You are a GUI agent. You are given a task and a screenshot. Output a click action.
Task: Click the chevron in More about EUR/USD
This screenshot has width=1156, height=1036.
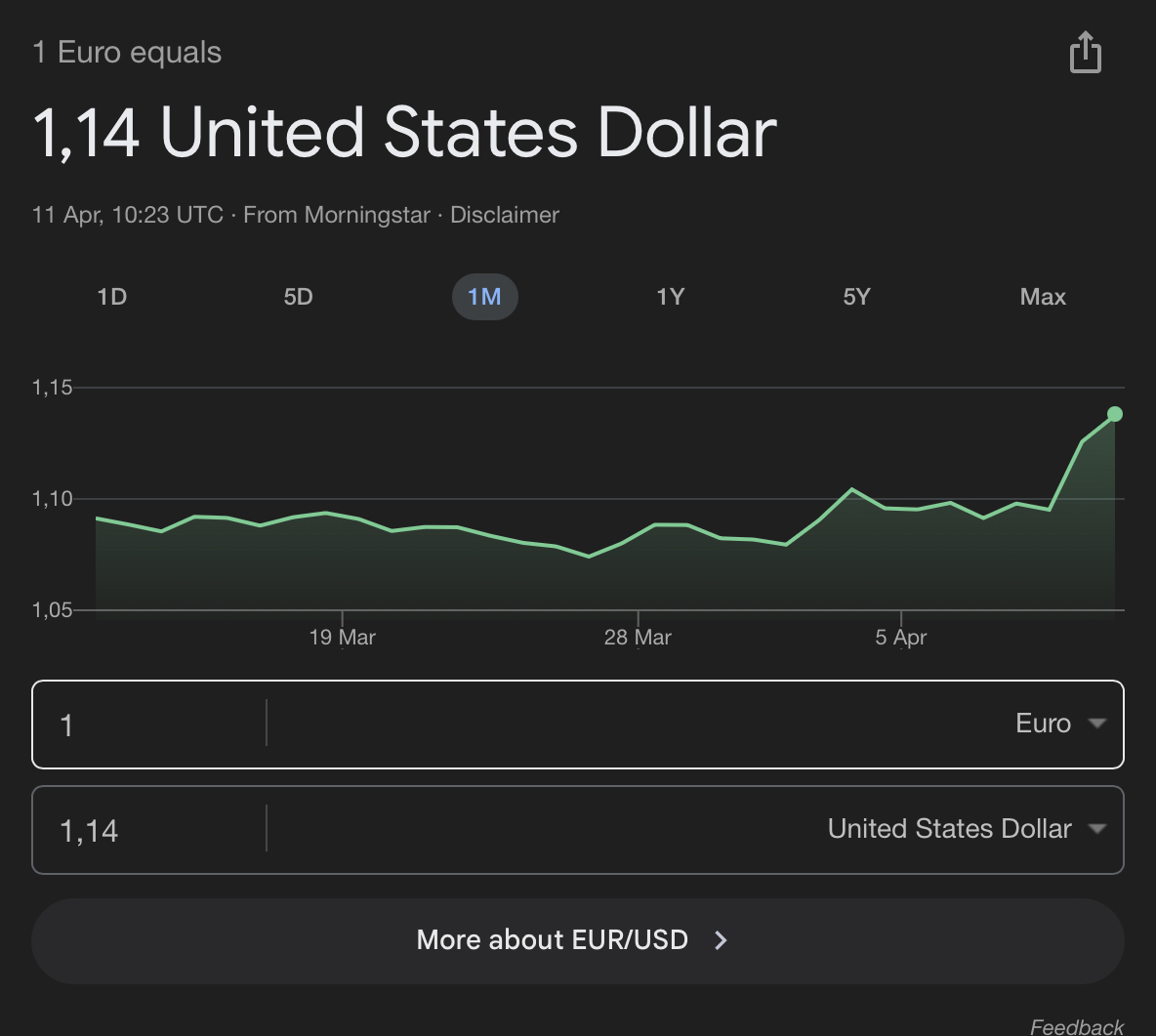click(x=721, y=940)
